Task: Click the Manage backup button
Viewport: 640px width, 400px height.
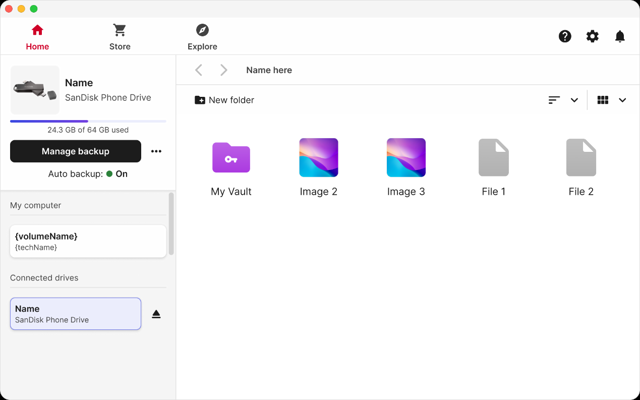Action: pos(76,151)
